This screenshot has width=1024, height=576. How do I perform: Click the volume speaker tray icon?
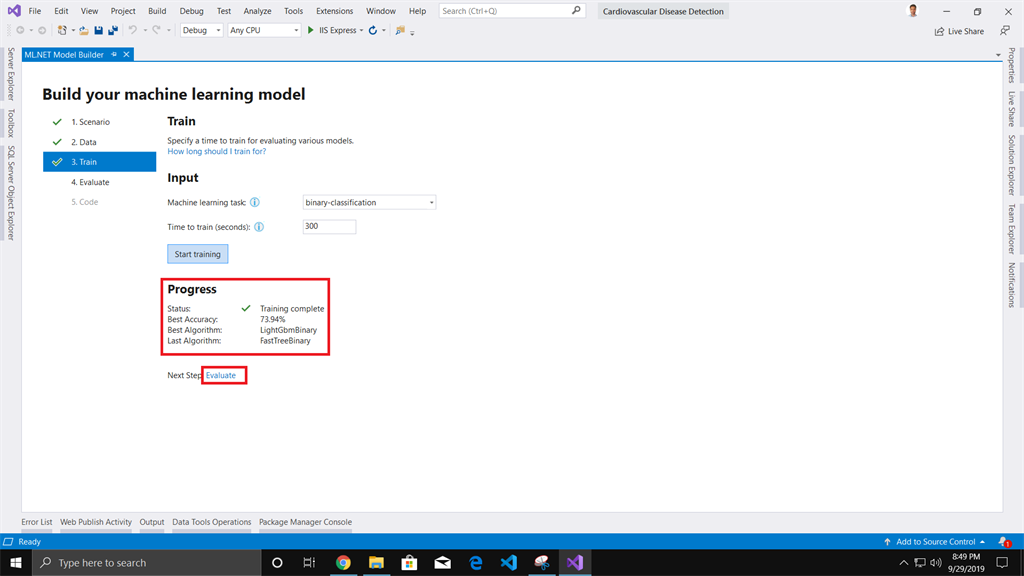(x=936, y=562)
